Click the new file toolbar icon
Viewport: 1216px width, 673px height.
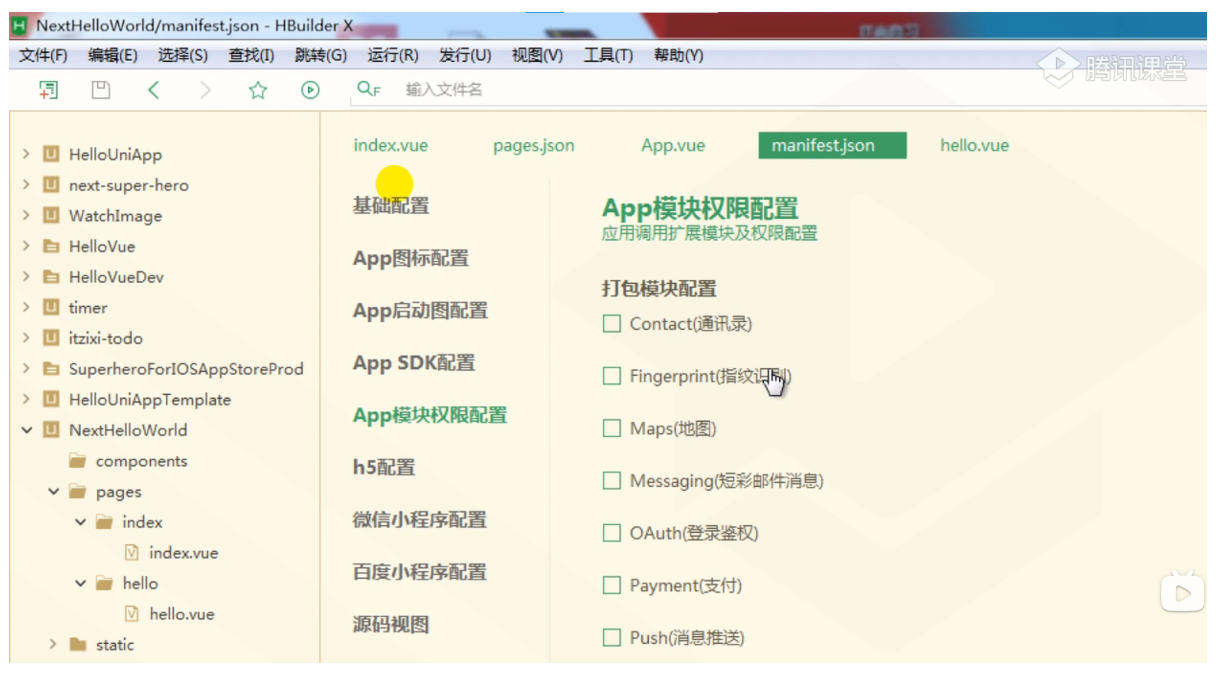click(48, 90)
